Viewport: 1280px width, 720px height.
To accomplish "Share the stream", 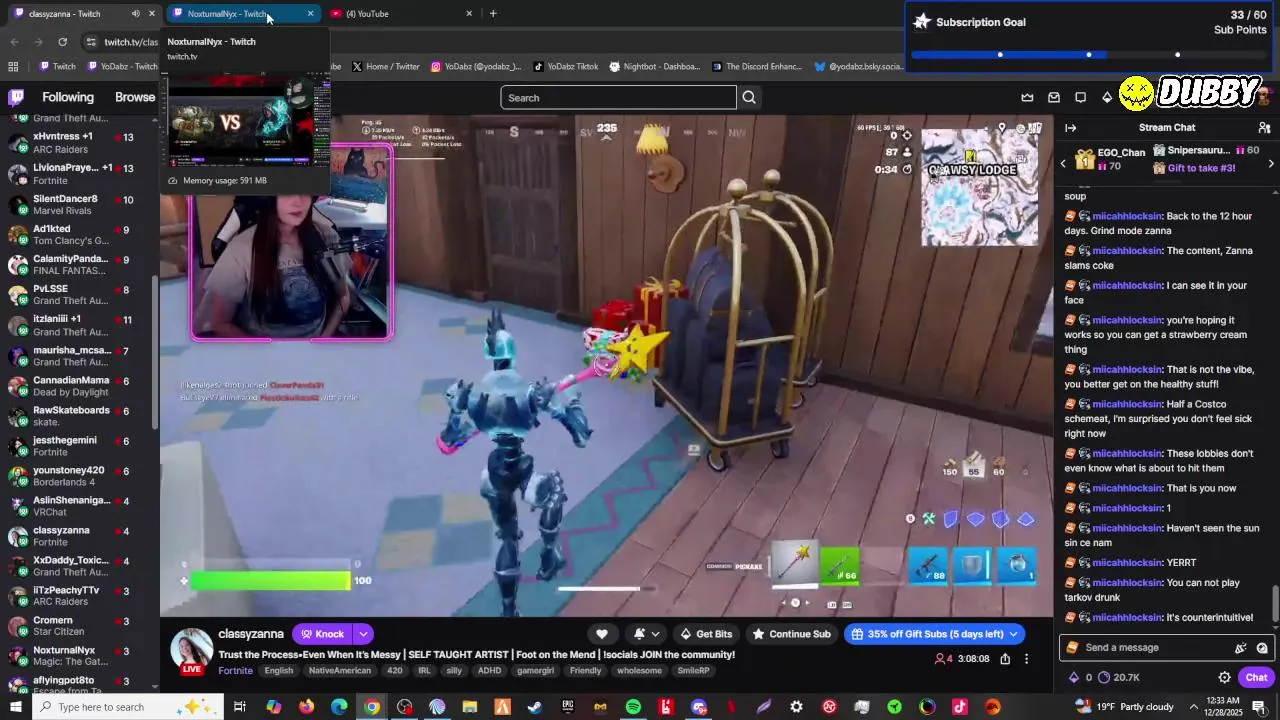I will click(x=1005, y=659).
